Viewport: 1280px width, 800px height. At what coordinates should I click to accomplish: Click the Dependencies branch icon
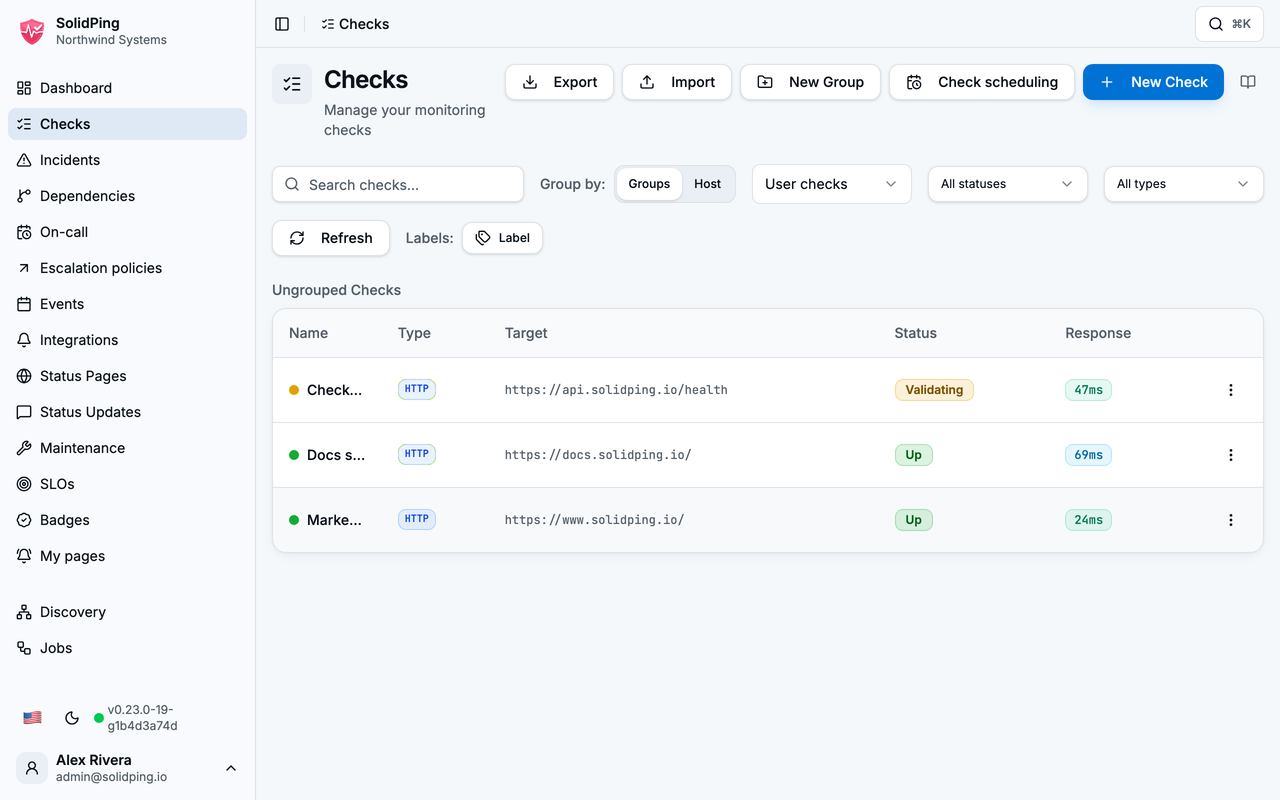[24, 196]
